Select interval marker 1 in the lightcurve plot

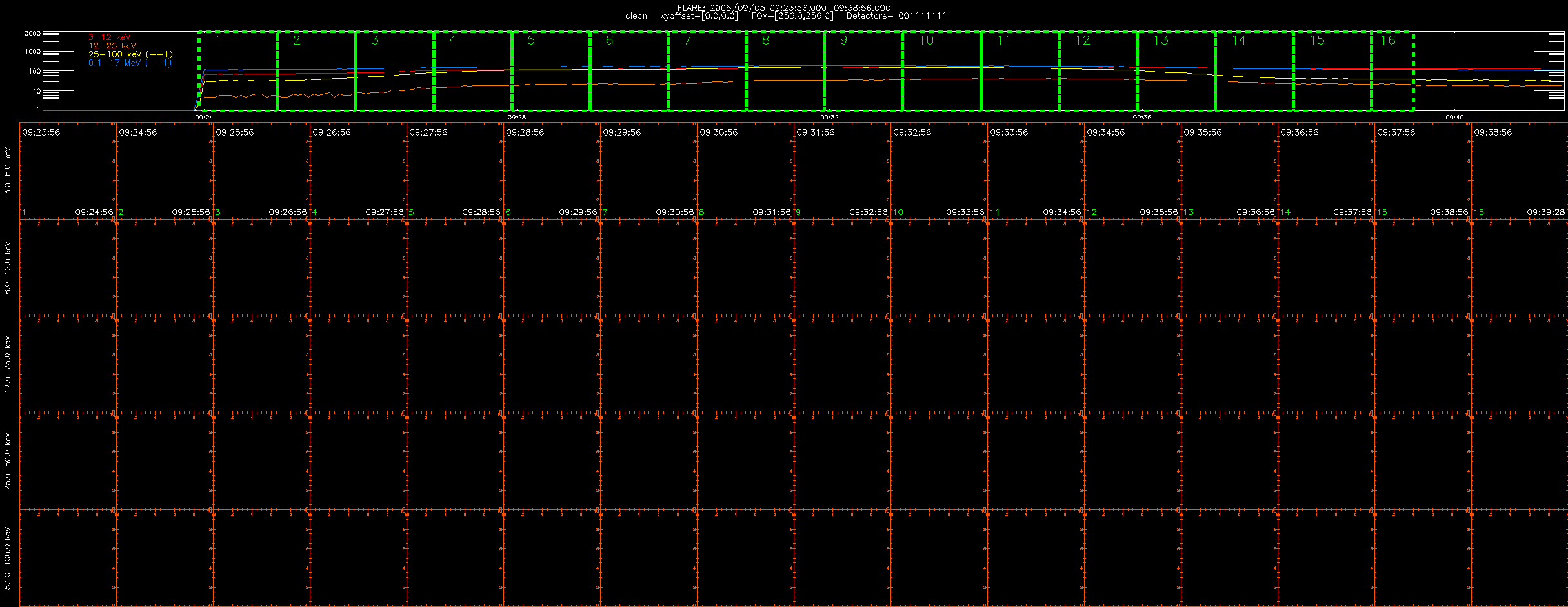point(219,41)
